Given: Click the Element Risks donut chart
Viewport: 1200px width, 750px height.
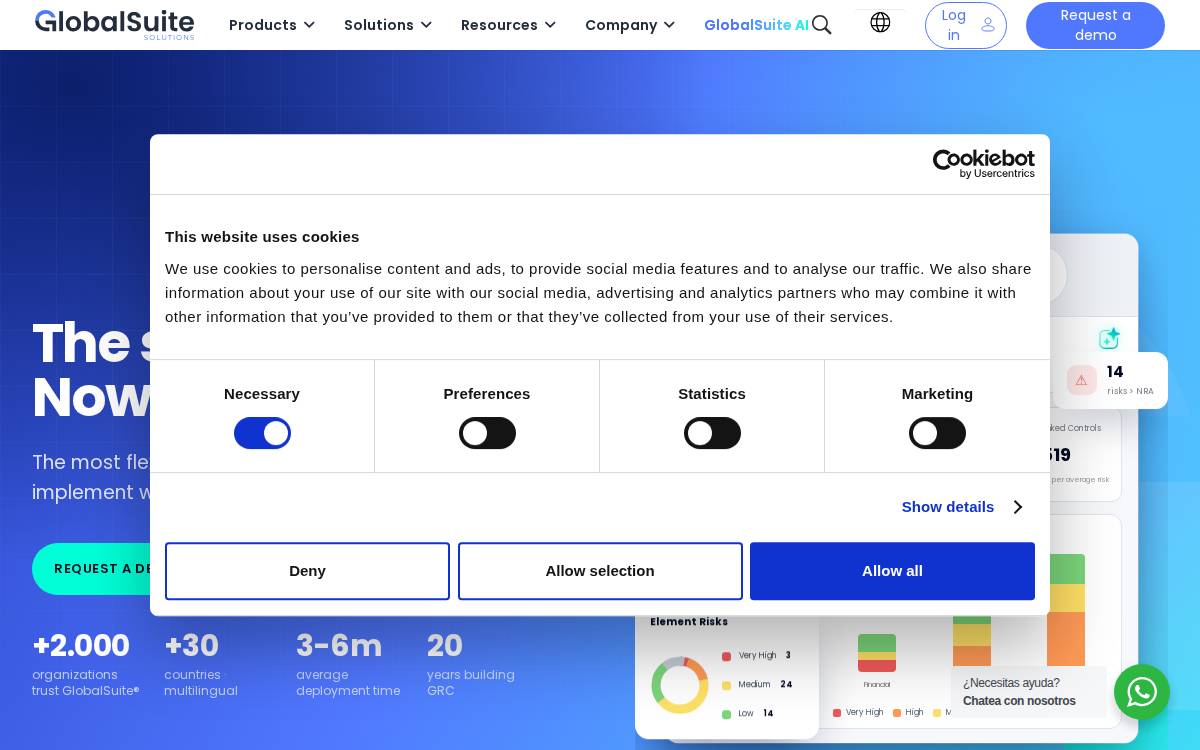Looking at the screenshot, I should (x=680, y=685).
